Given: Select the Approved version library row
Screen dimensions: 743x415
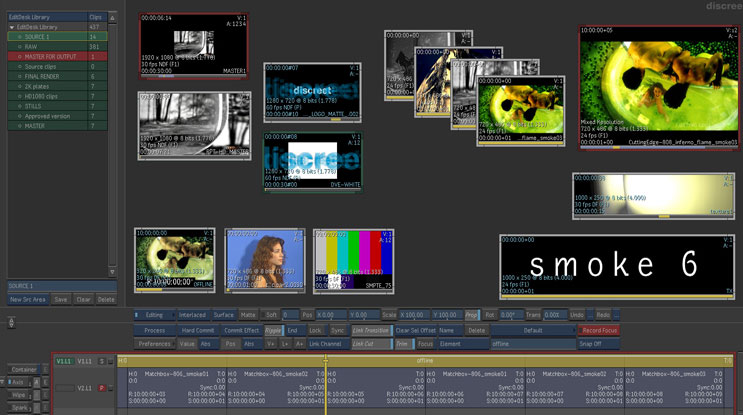Looking at the screenshot, I should tap(57, 116).
